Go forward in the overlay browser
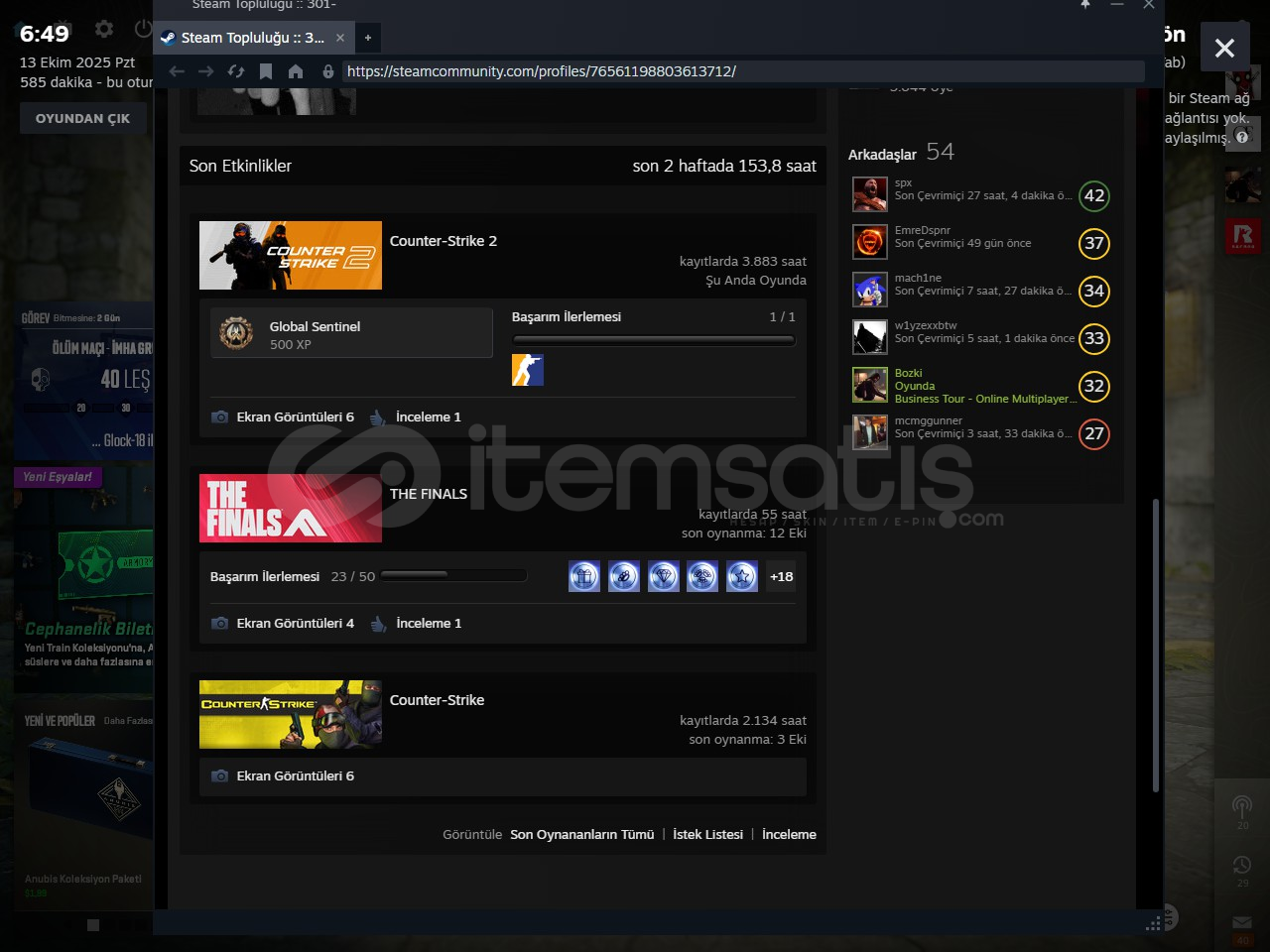This screenshot has height=952, width=1270. (206, 71)
